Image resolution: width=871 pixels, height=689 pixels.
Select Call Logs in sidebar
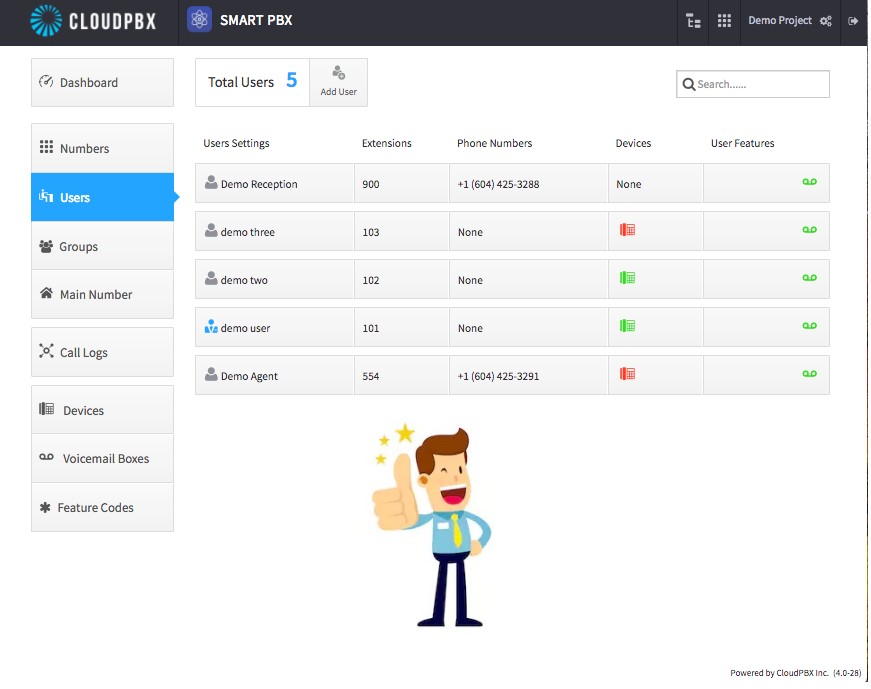[102, 352]
